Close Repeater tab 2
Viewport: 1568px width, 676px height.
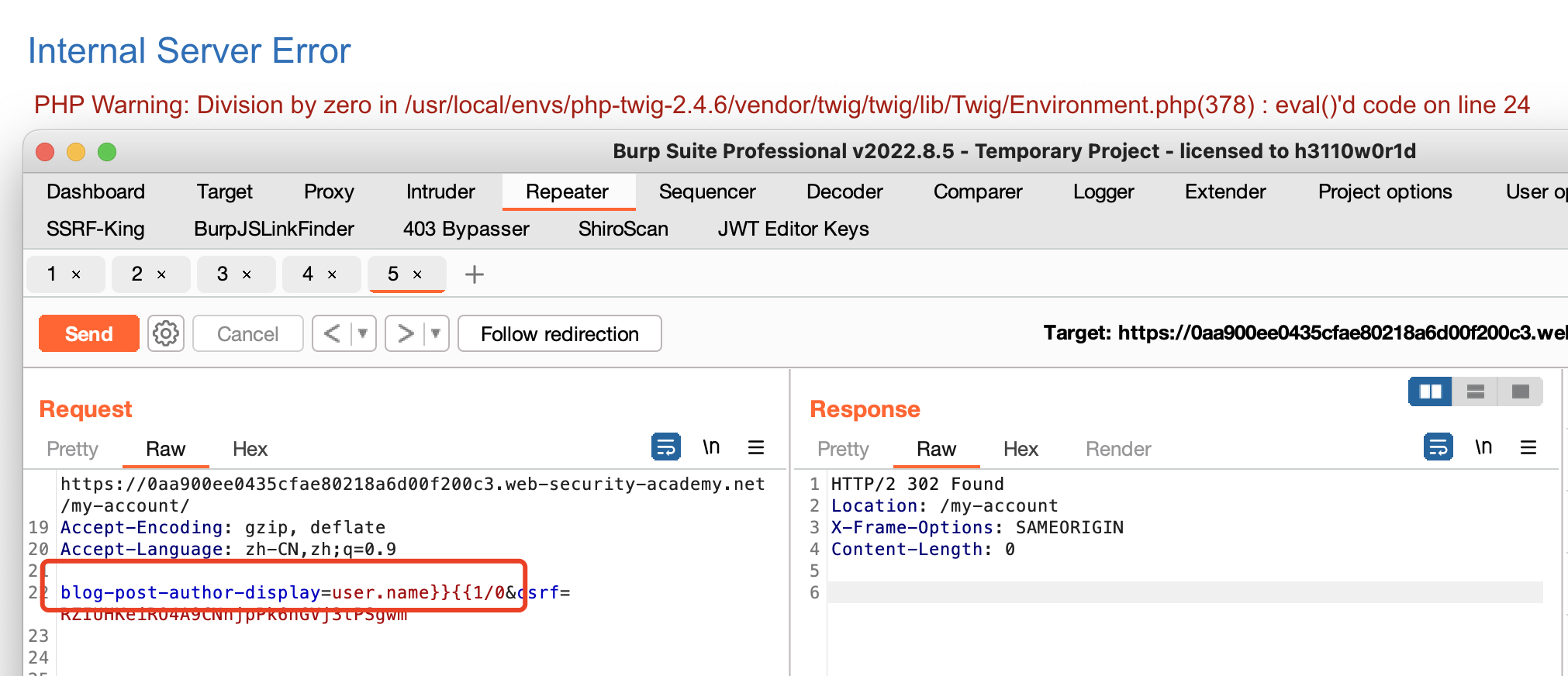pyautogui.click(x=161, y=274)
